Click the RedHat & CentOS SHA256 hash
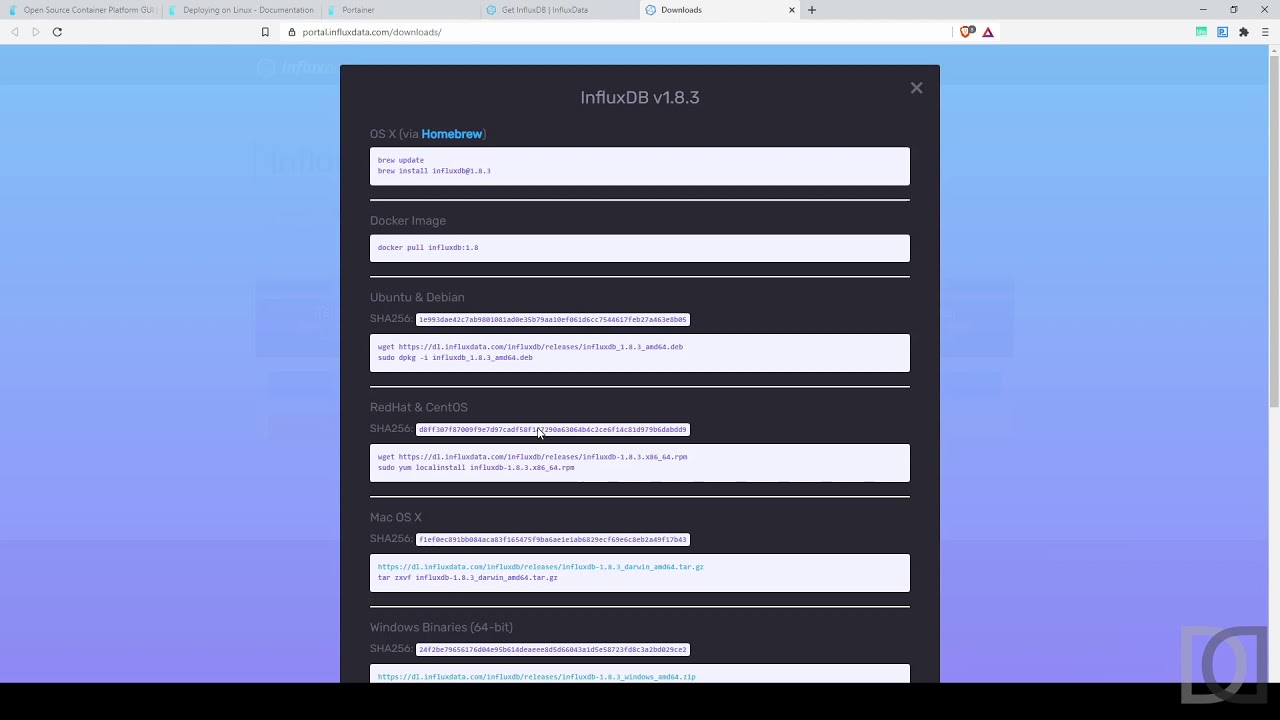The image size is (1280, 720). pos(553,430)
